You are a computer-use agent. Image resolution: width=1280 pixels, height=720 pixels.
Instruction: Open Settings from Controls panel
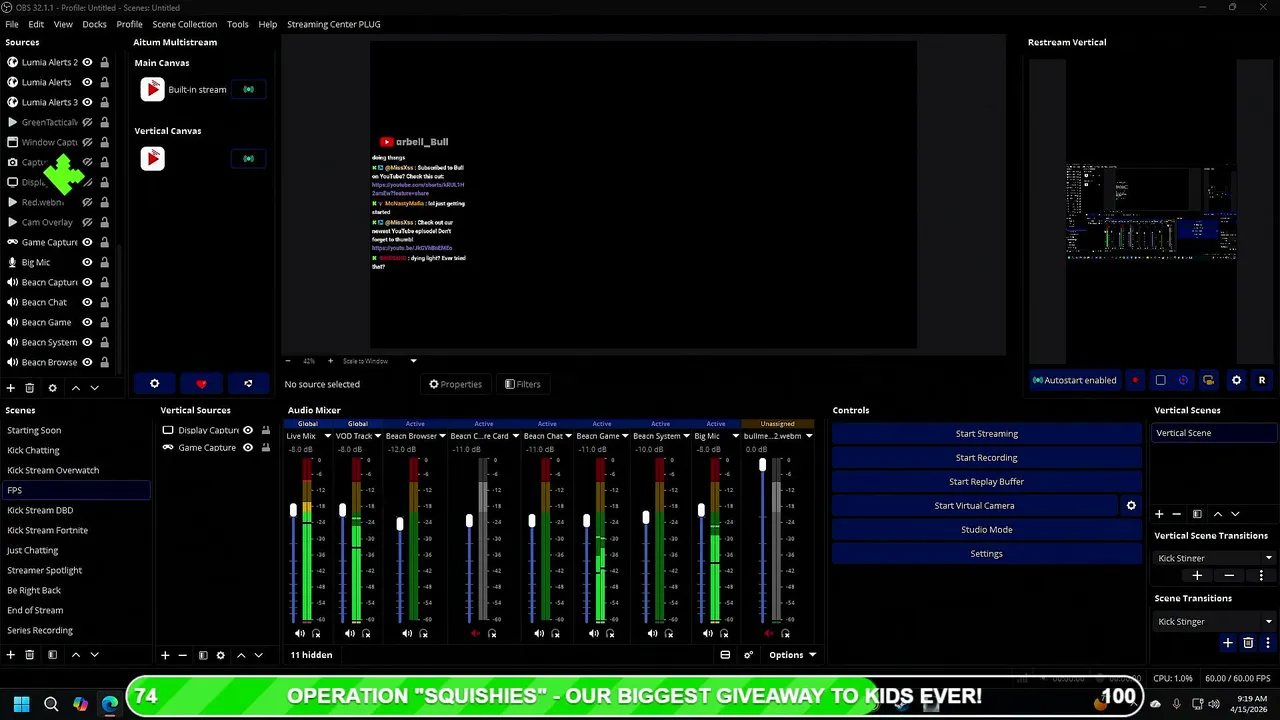coord(986,554)
